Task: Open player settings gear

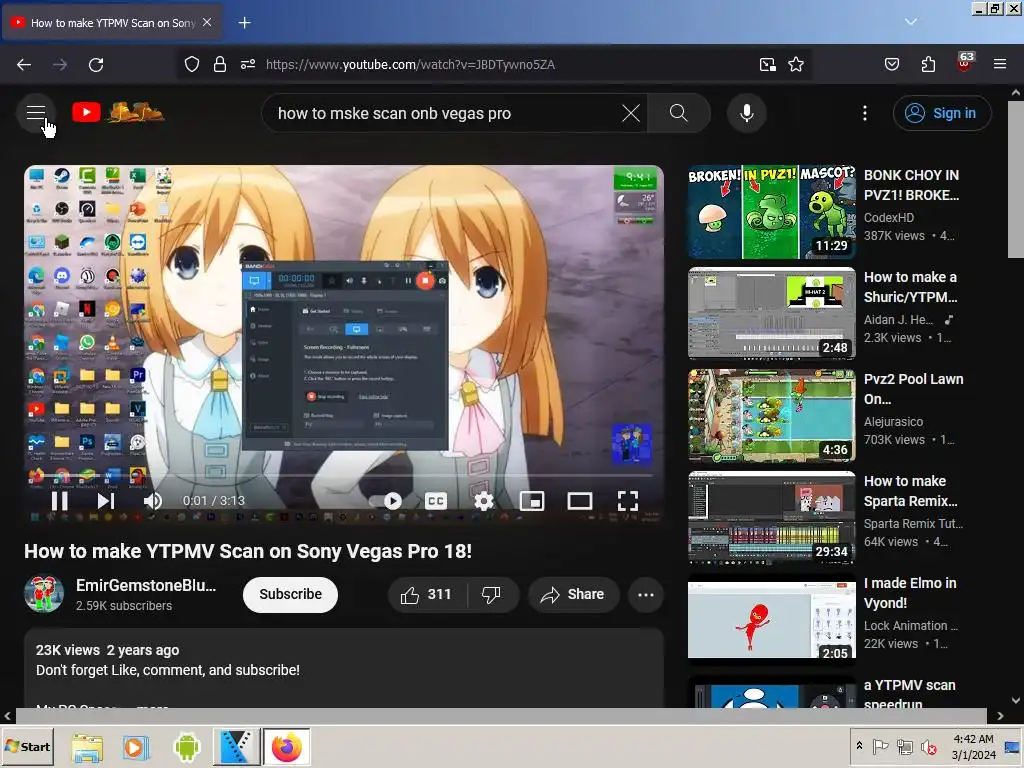Action: coord(484,501)
